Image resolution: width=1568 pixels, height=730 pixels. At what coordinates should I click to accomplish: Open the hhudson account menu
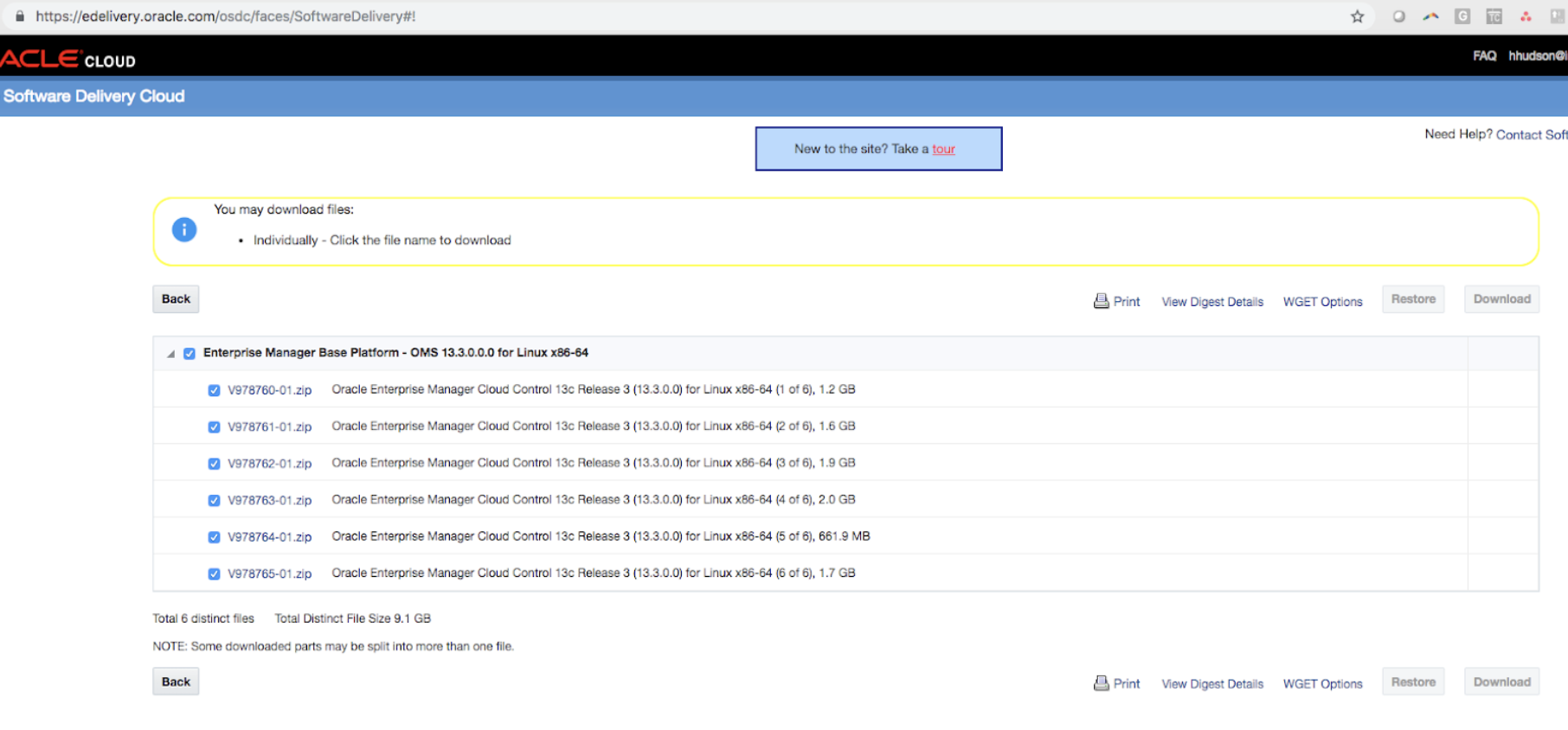click(x=1538, y=55)
